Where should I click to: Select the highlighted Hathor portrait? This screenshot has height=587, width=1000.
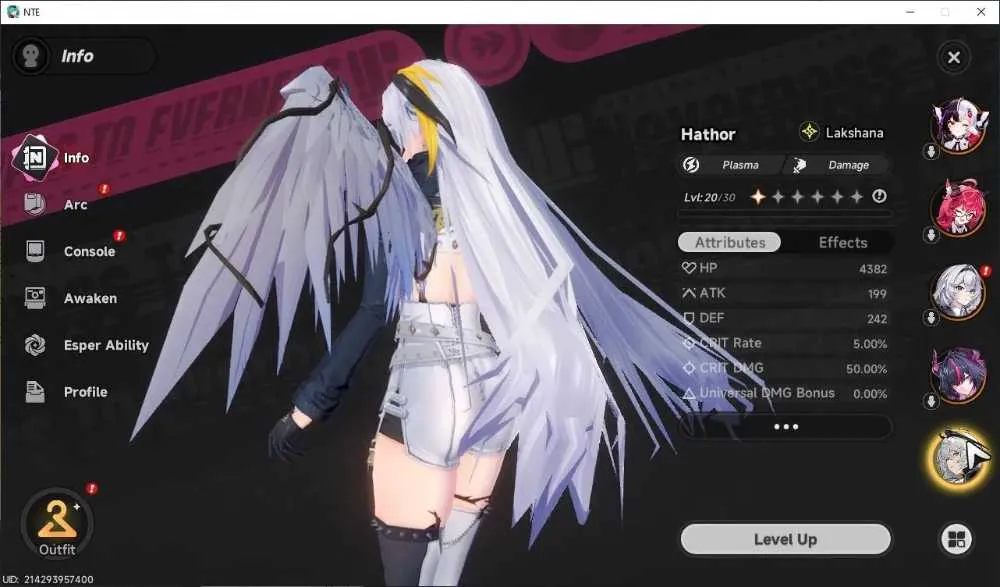[958, 458]
